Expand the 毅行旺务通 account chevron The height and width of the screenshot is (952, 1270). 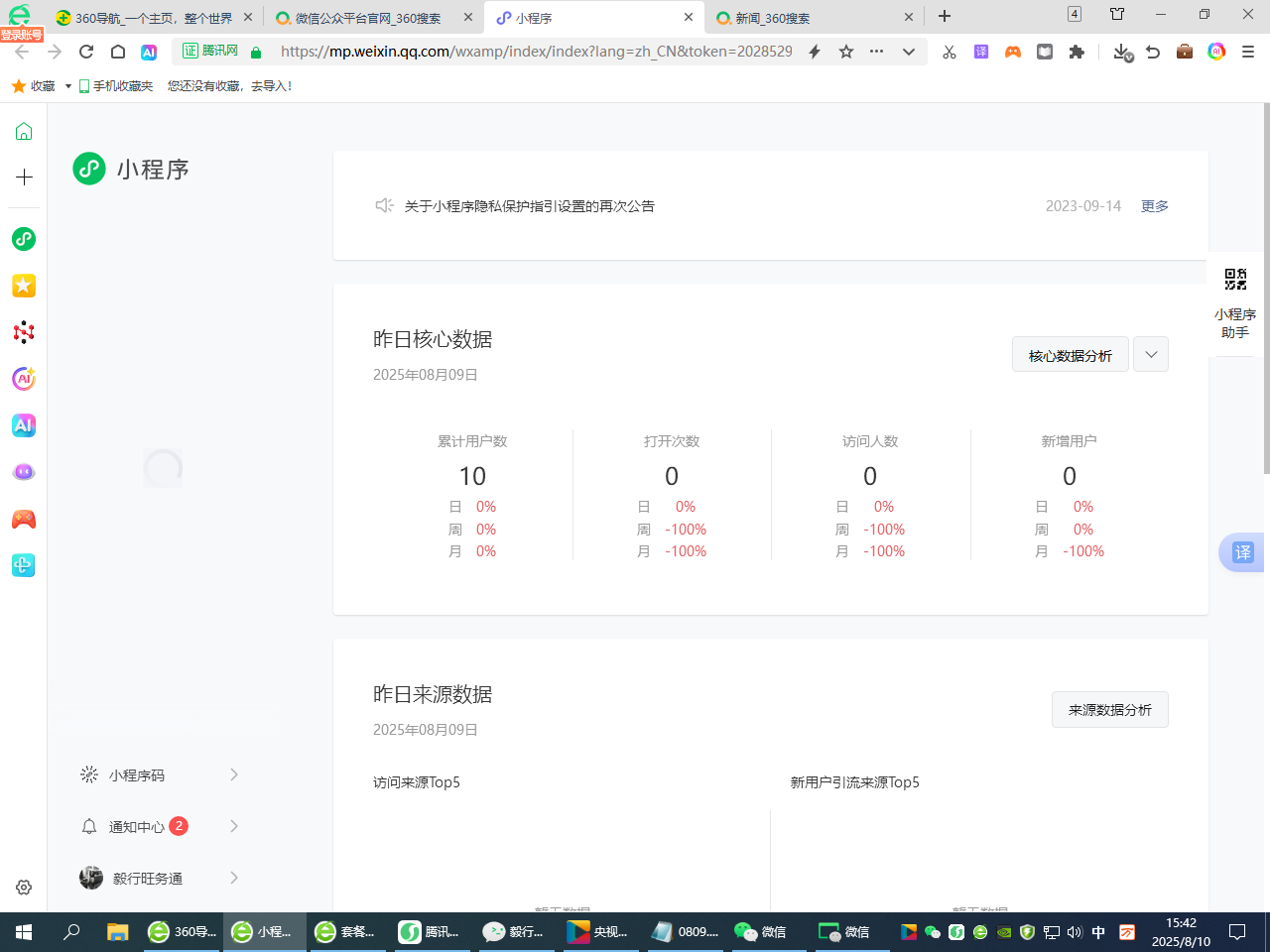[x=234, y=878]
